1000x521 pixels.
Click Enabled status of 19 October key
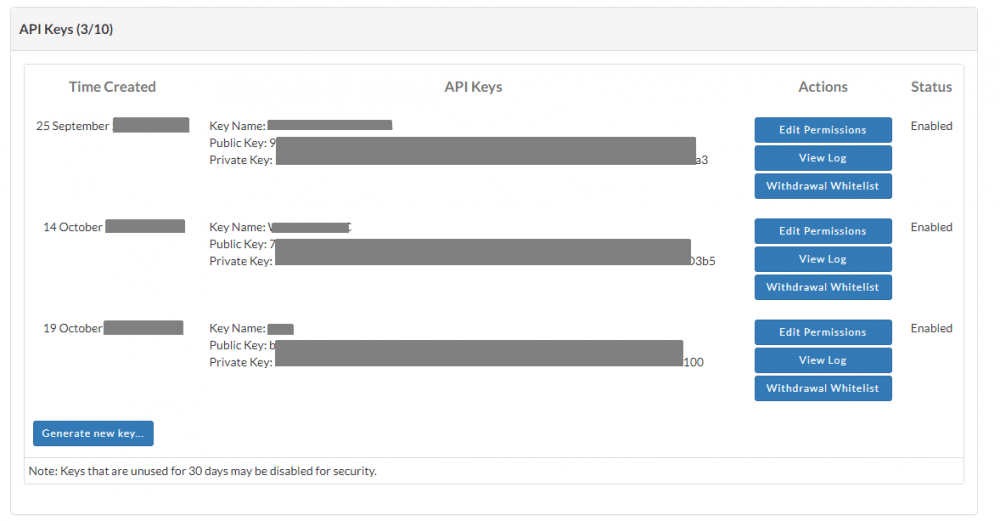(931, 328)
